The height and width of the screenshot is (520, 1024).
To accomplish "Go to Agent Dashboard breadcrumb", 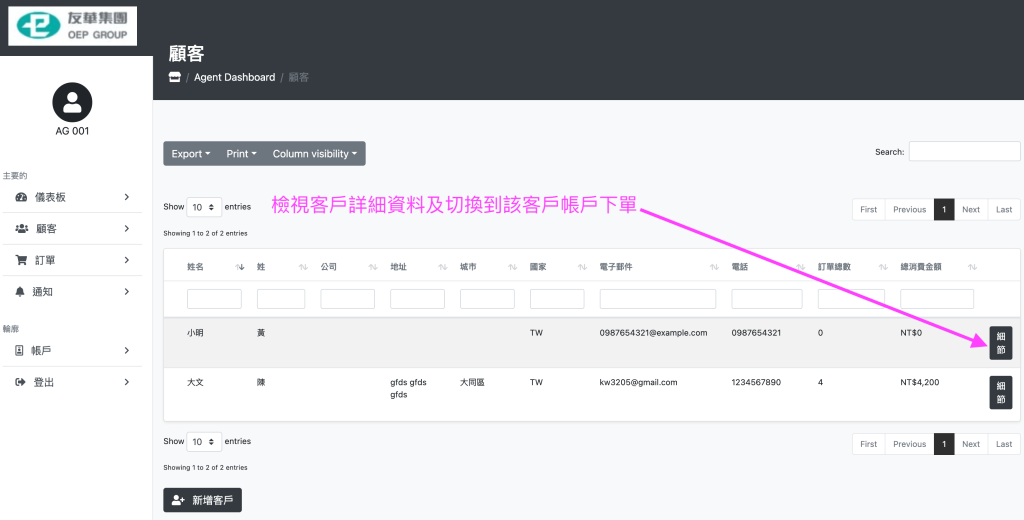I will [234, 77].
